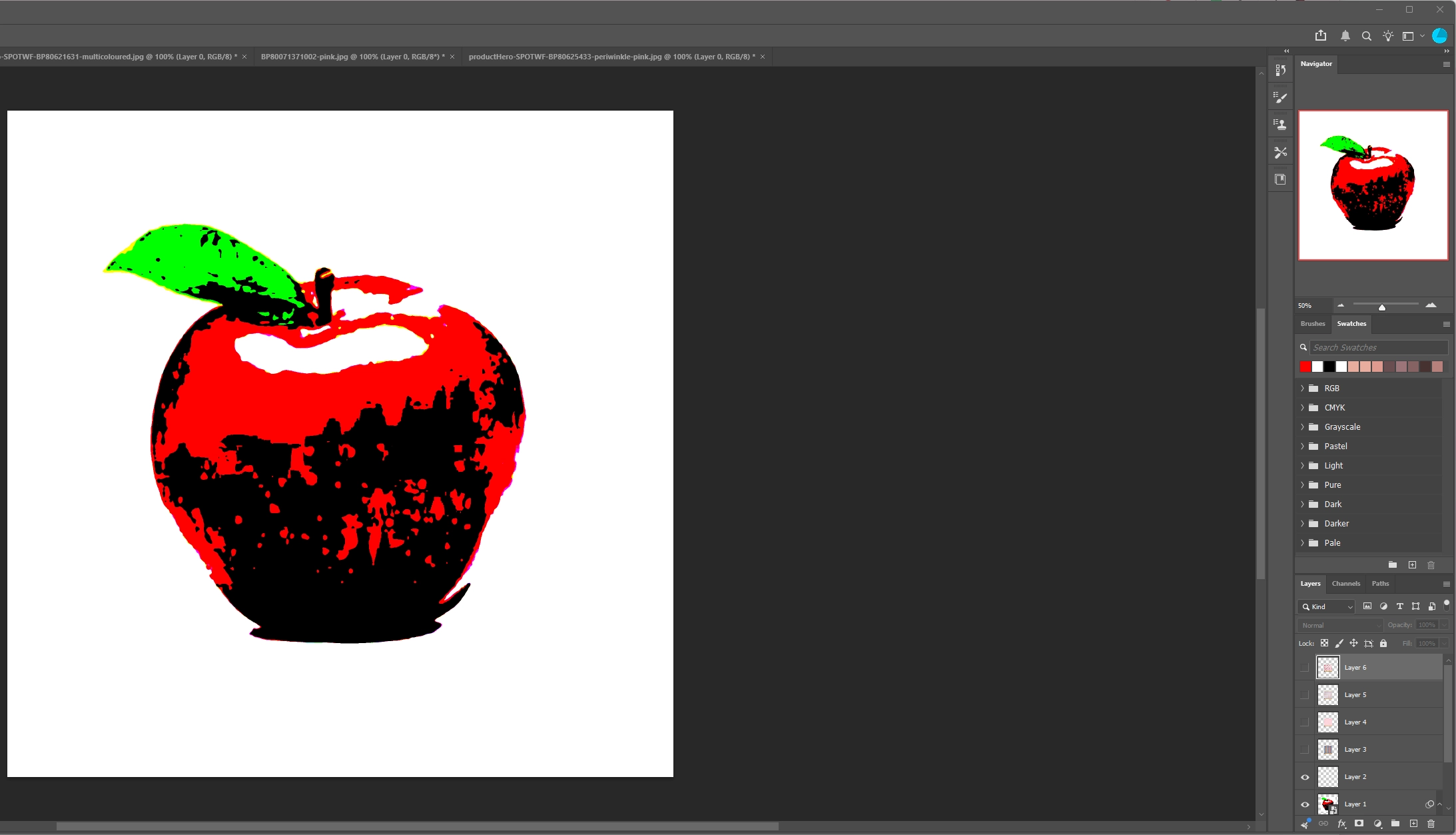
Task: Click the Share document icon
Action: point(1321,36)
